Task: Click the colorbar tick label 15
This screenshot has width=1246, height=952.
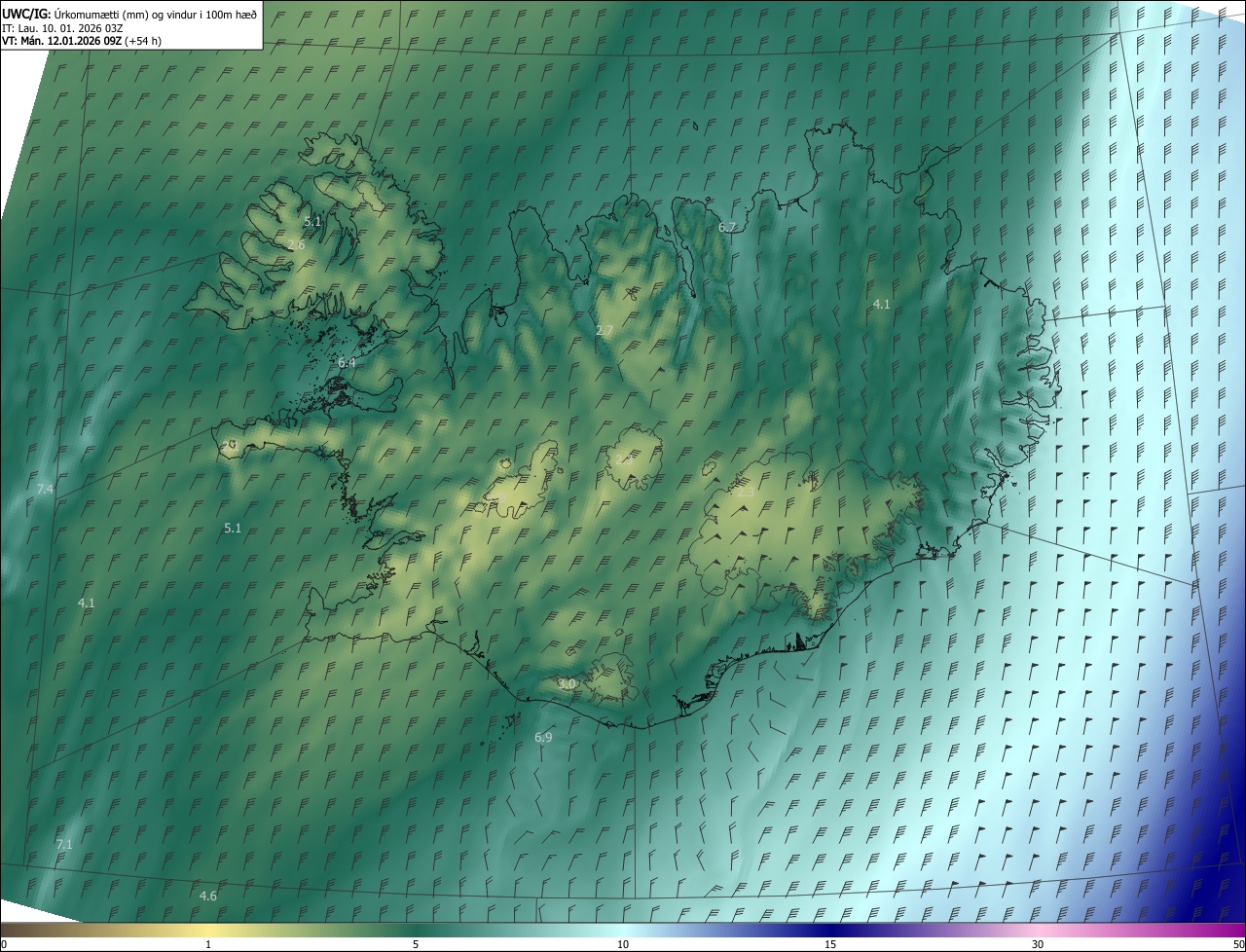Action: [x=830, y=944]
